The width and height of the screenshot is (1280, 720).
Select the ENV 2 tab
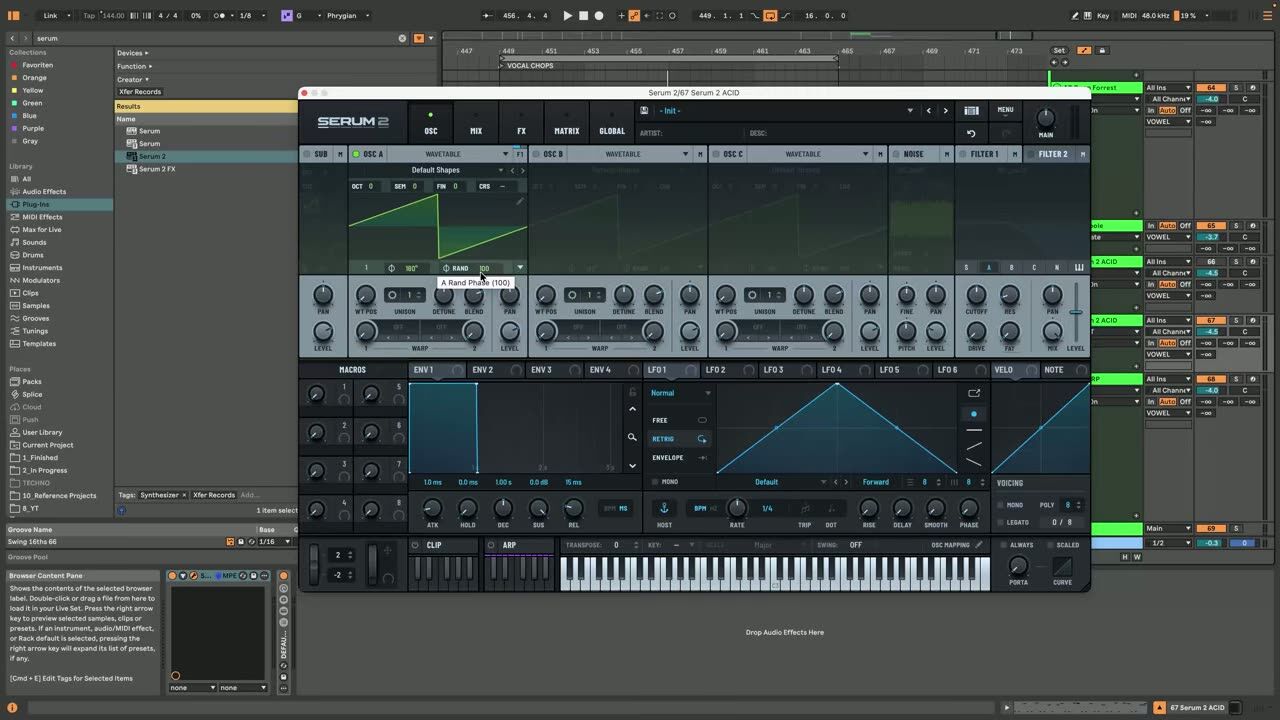point(483,370)
